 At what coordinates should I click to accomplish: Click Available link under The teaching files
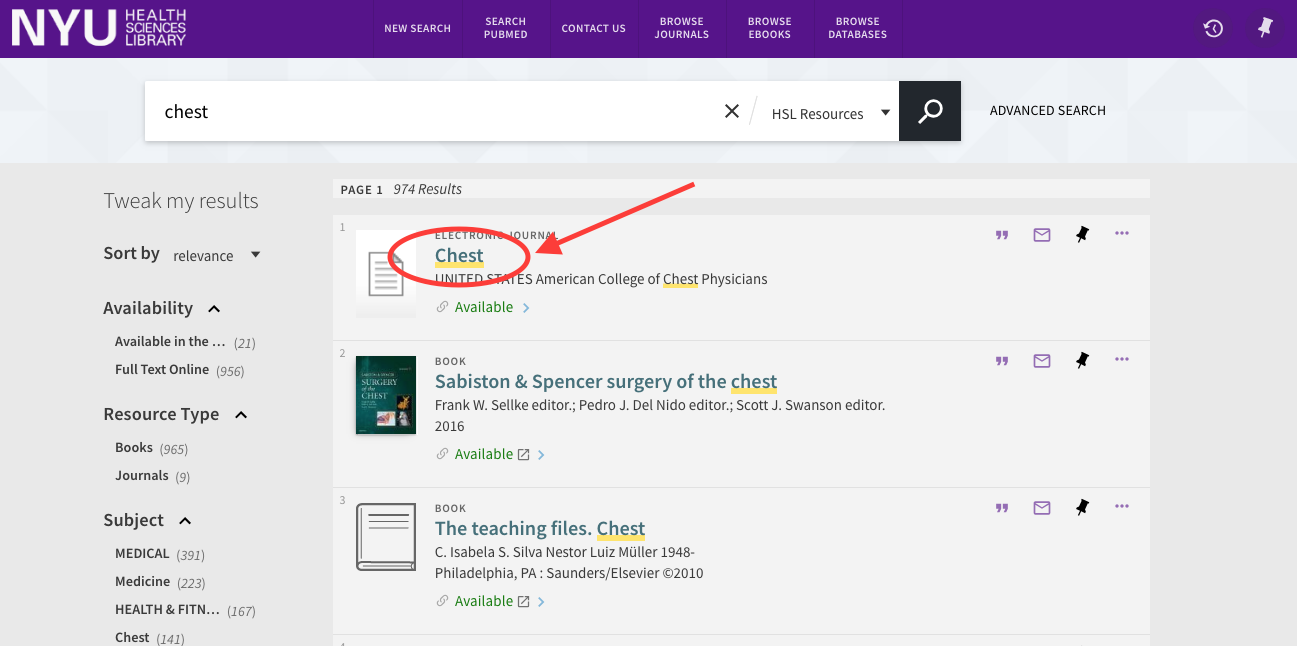[484, 601]
